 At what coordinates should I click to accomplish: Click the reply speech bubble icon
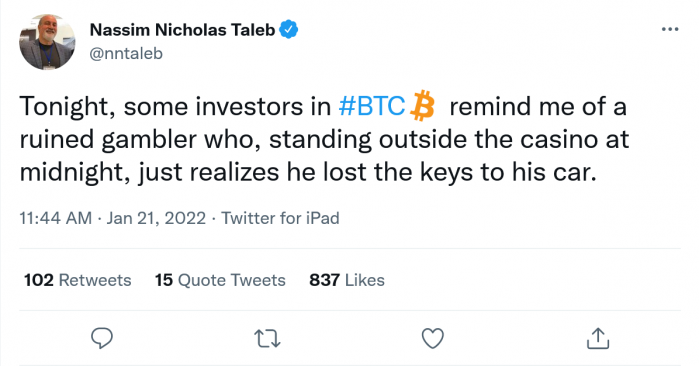(102, 338)
